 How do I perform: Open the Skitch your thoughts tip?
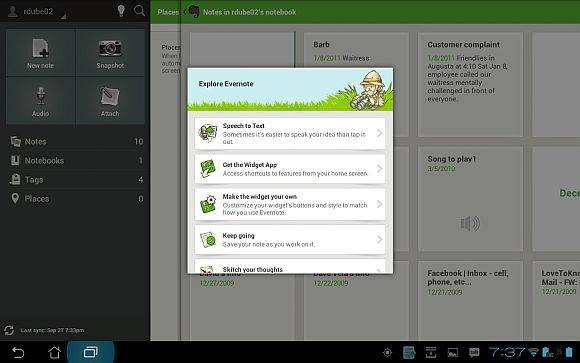pos(290,266)
